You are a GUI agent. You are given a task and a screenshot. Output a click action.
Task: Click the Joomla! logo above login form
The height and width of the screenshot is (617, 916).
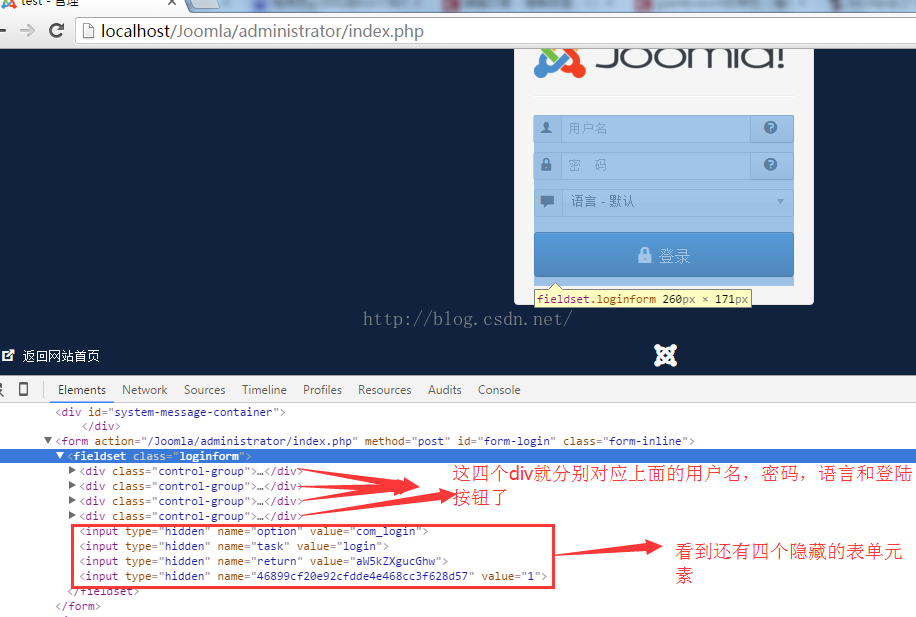coord(660,63)
